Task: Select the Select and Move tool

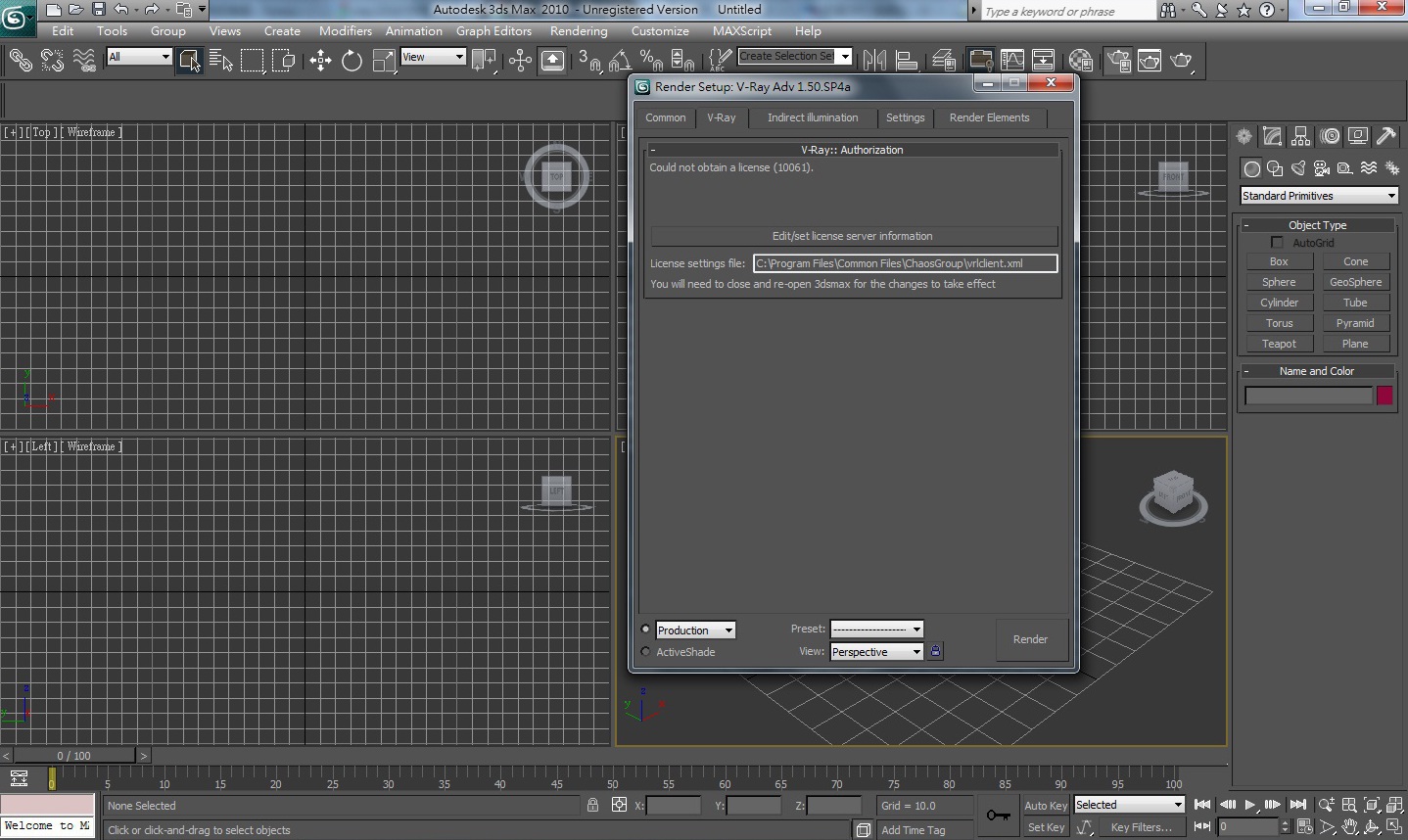Action: pyautogui.click(x=320, y=61)
